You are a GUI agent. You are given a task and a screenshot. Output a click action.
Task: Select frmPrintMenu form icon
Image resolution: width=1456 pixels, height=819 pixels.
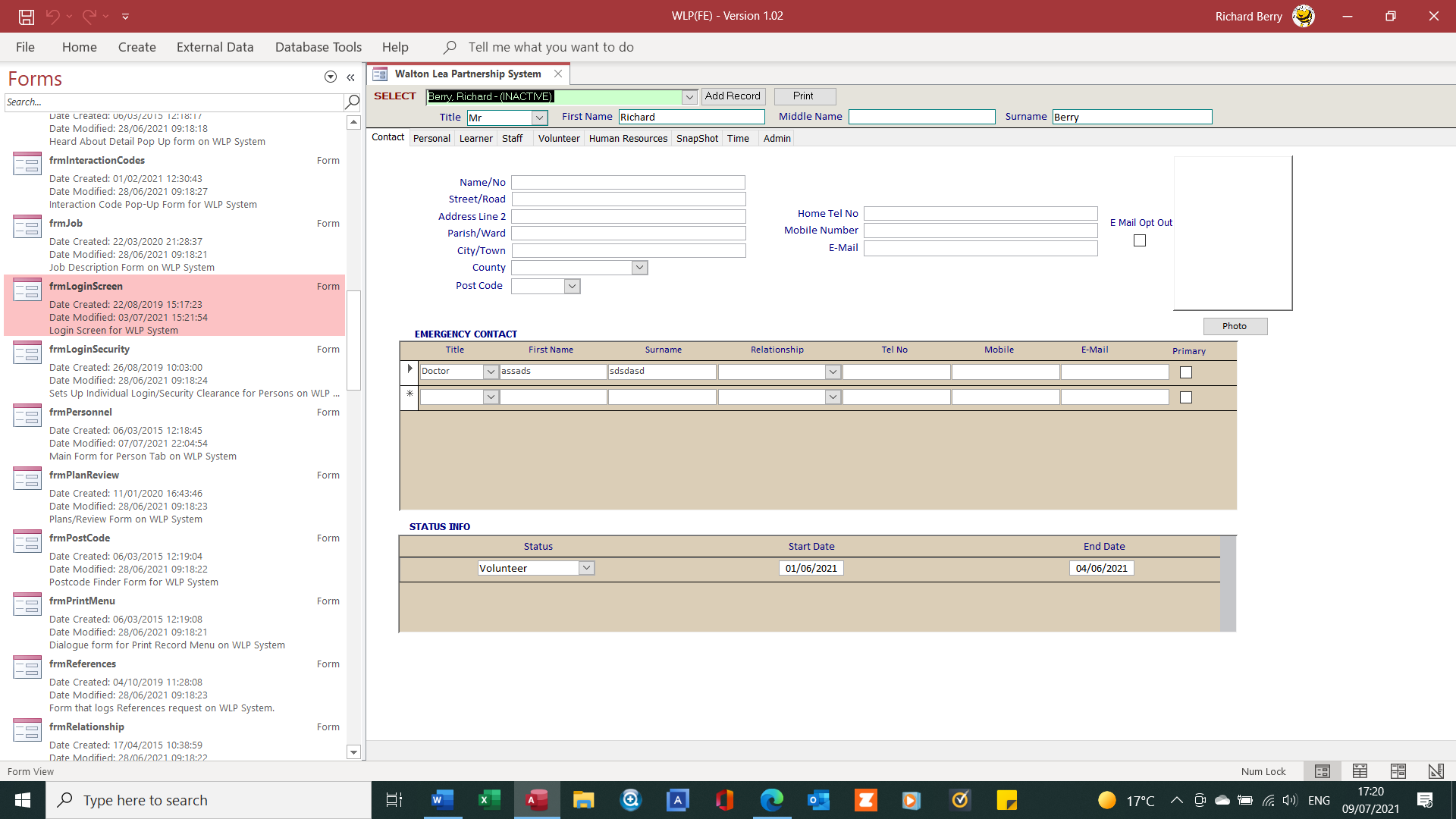pos(27,604)
